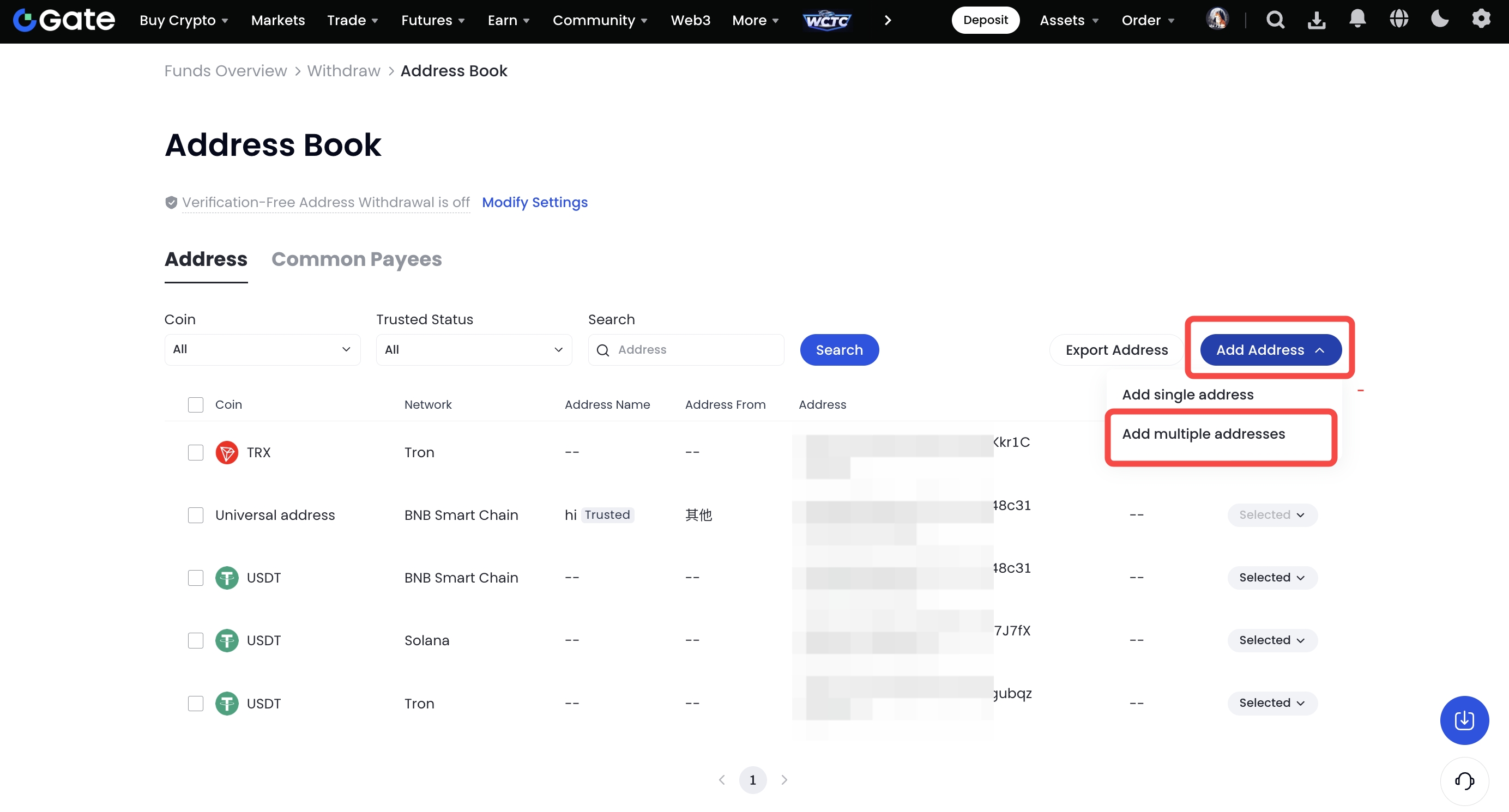1509x812 pixels.
Task: Click the Address search input field
Action: [x=694, y=349]
